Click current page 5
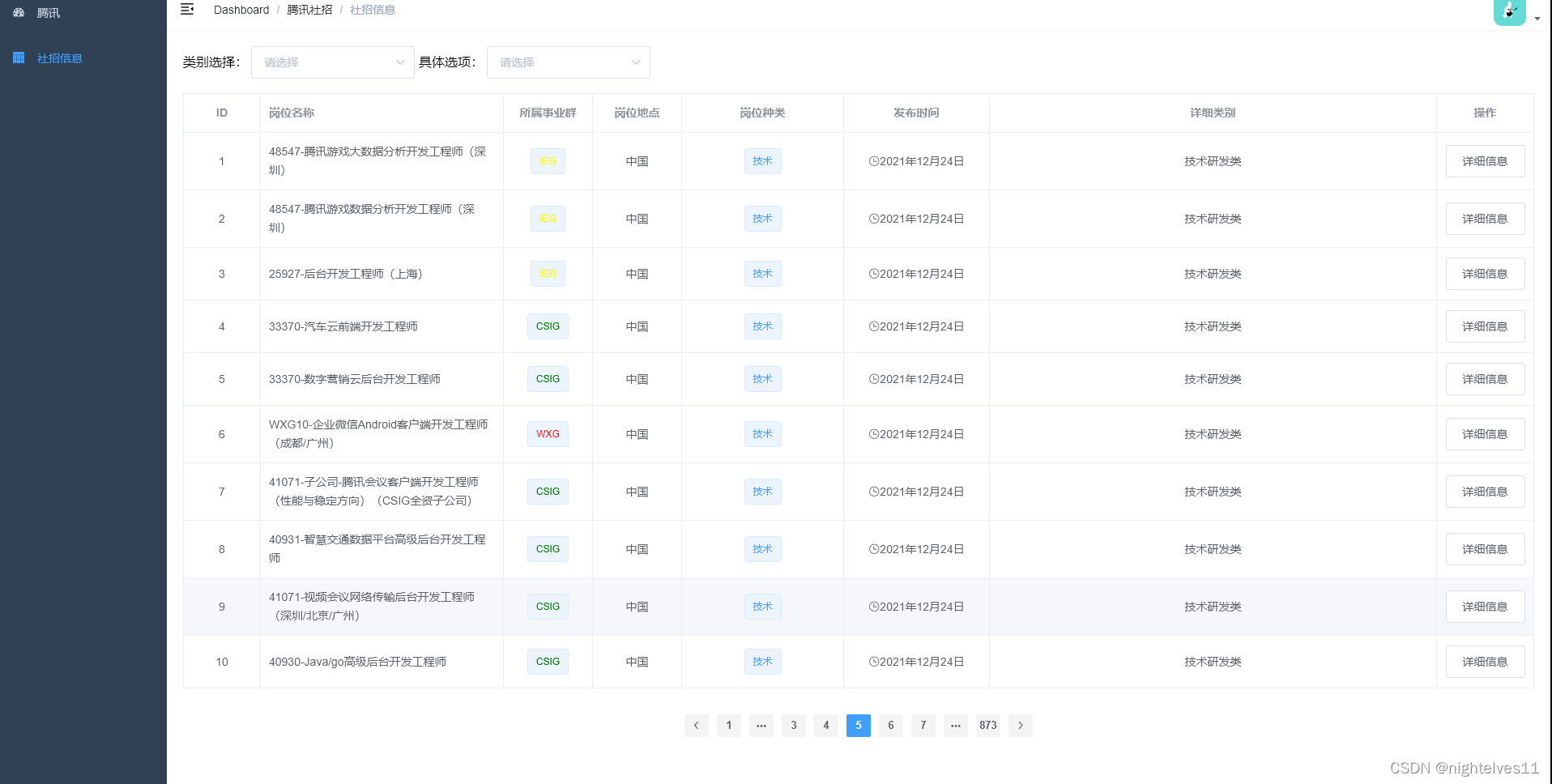 [x=859, y=725]
